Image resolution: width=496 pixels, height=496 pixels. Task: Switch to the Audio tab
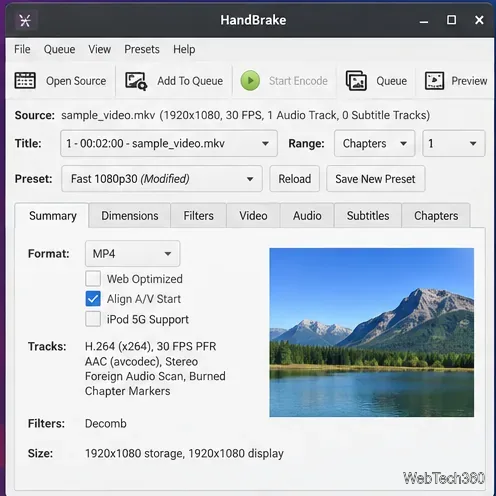click(307, 216)
